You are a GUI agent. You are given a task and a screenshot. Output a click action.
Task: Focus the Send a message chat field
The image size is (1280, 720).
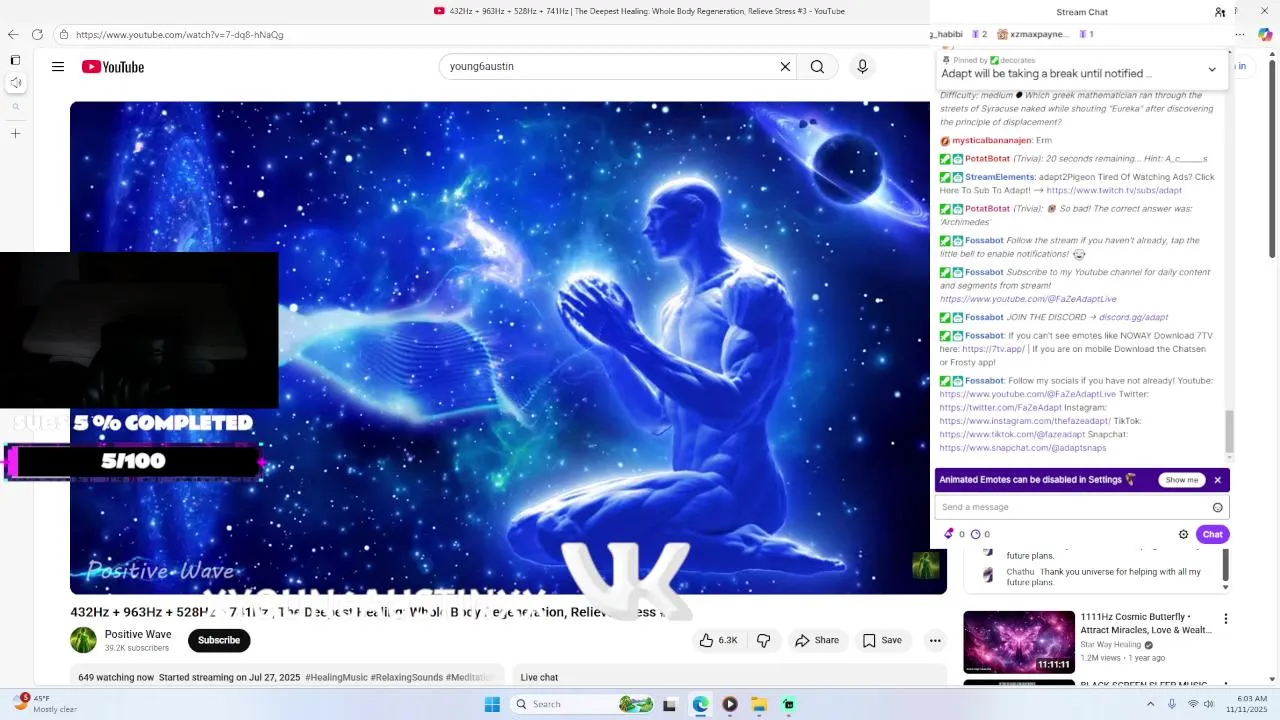click(x=1081, y=507)
